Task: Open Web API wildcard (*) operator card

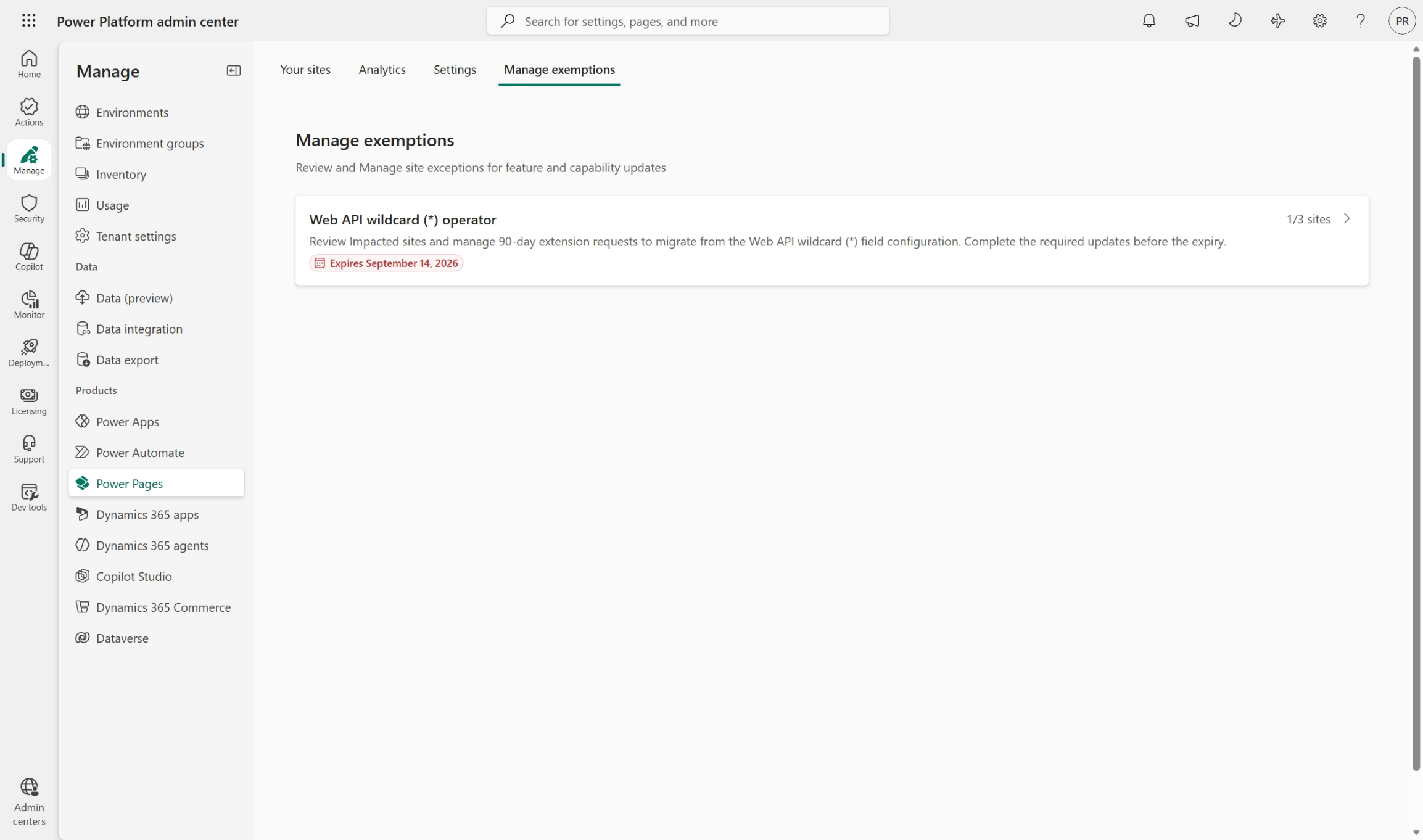Action: point(831,241)
